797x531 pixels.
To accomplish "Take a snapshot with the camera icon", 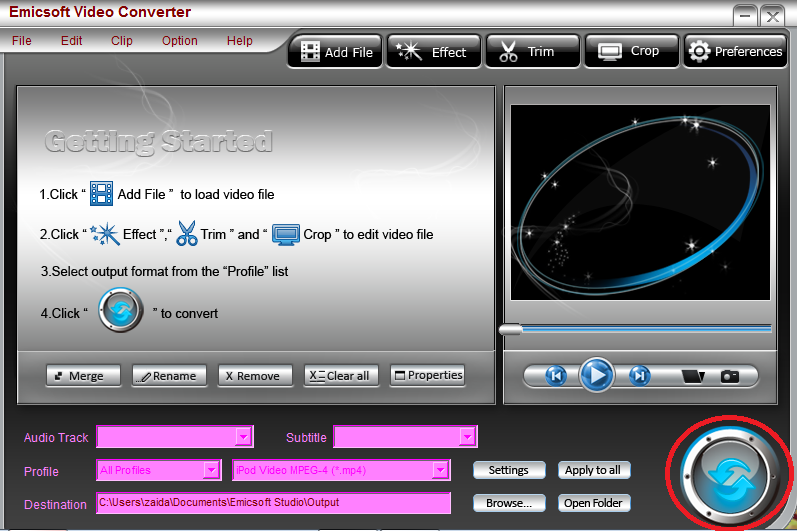I will pyautogui.click(x=730, y=376).
